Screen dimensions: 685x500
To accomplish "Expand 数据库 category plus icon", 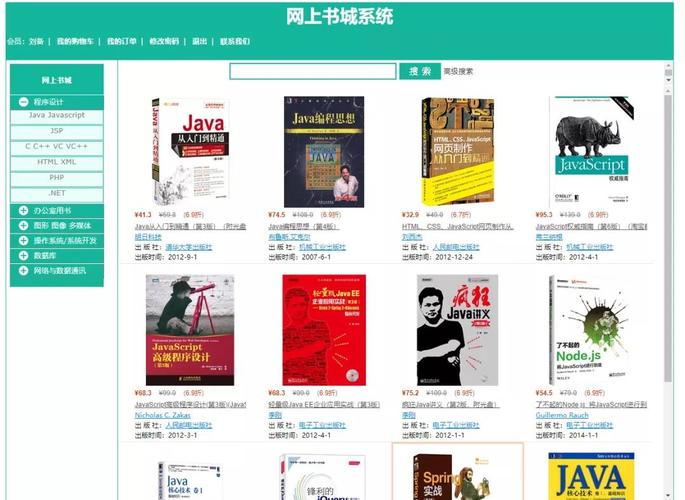I will coord(24,255).
